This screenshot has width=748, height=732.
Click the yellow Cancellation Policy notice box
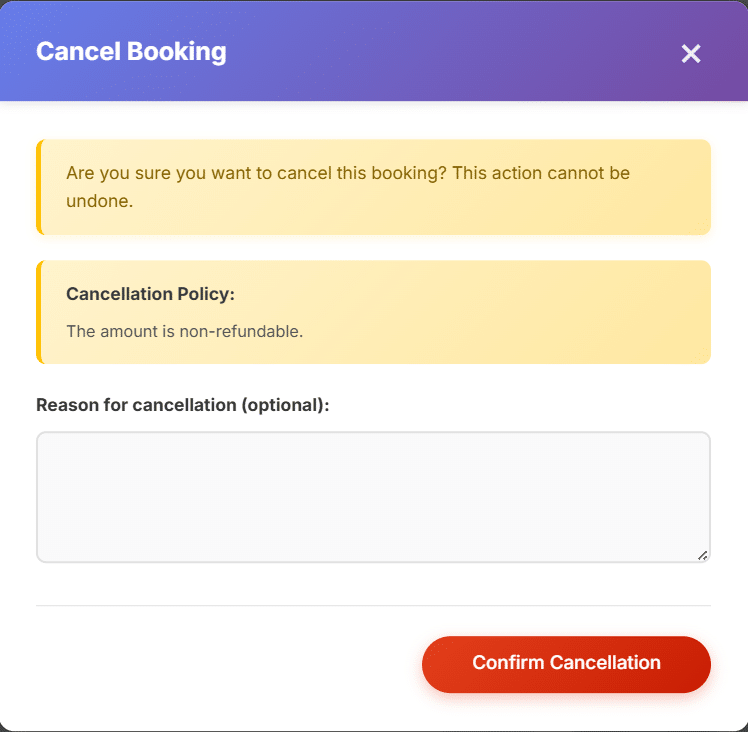pyautogui.click(x=374, y=312)
